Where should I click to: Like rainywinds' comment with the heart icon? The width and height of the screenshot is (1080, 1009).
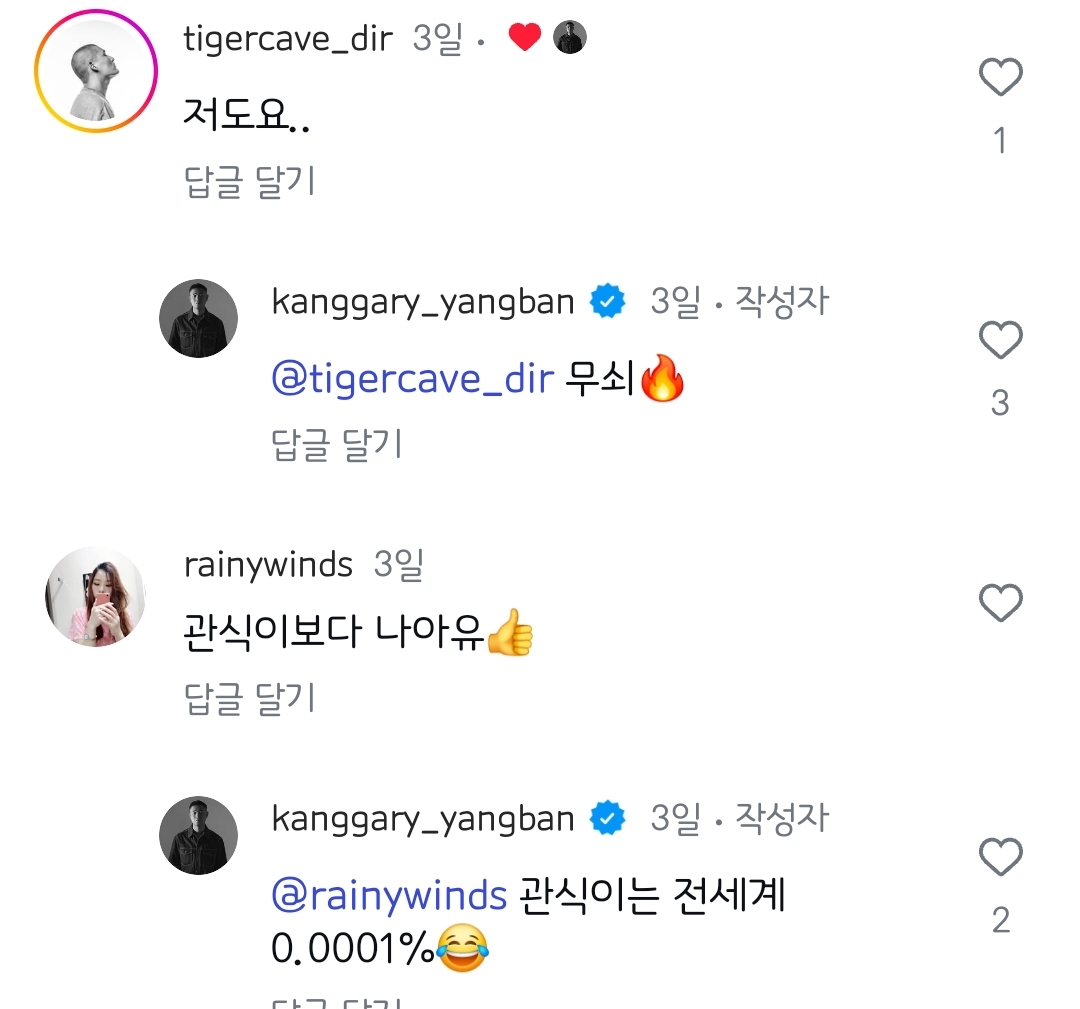click(x=1000, y=603)
